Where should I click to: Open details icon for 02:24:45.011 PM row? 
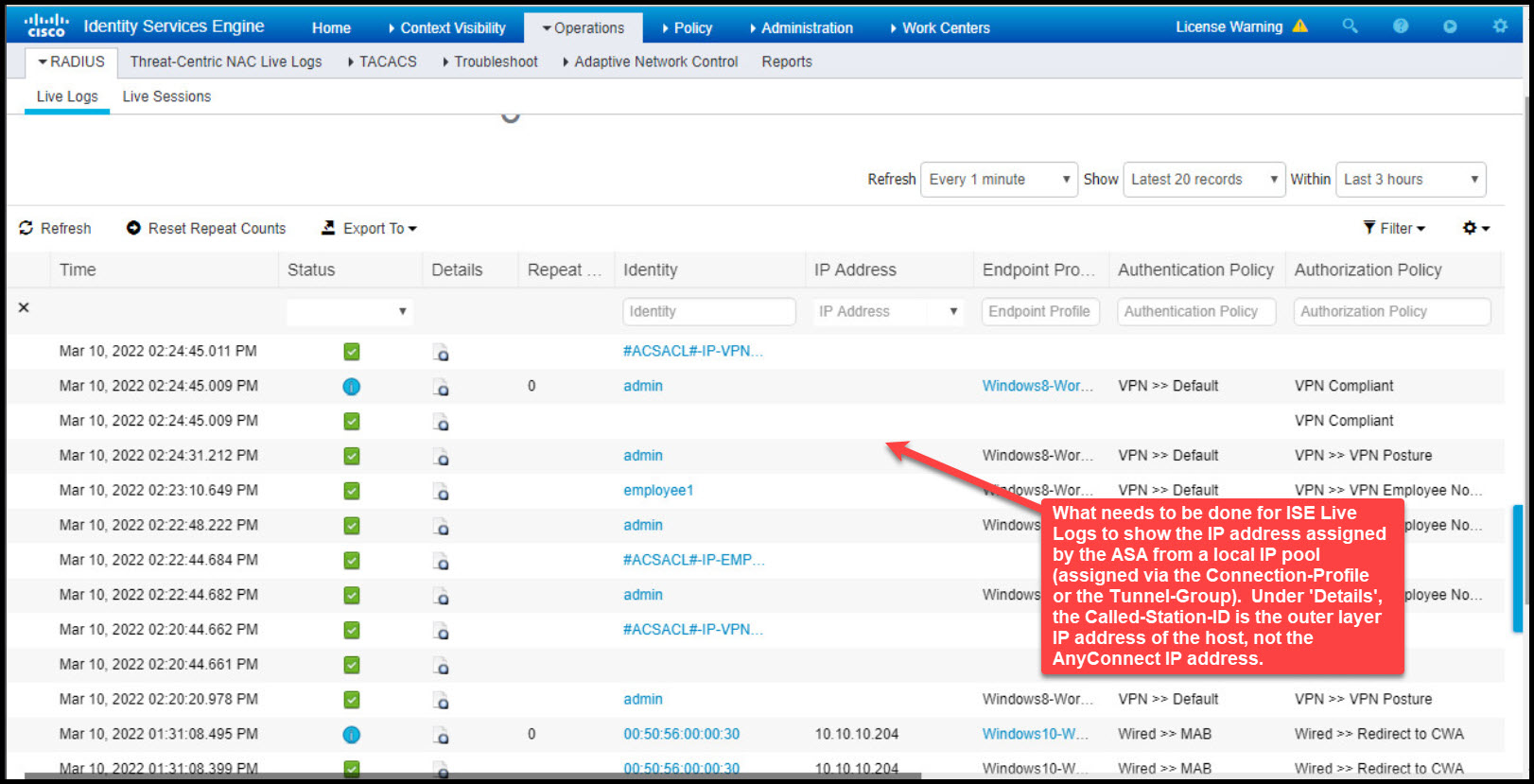[x=441, y=353]
